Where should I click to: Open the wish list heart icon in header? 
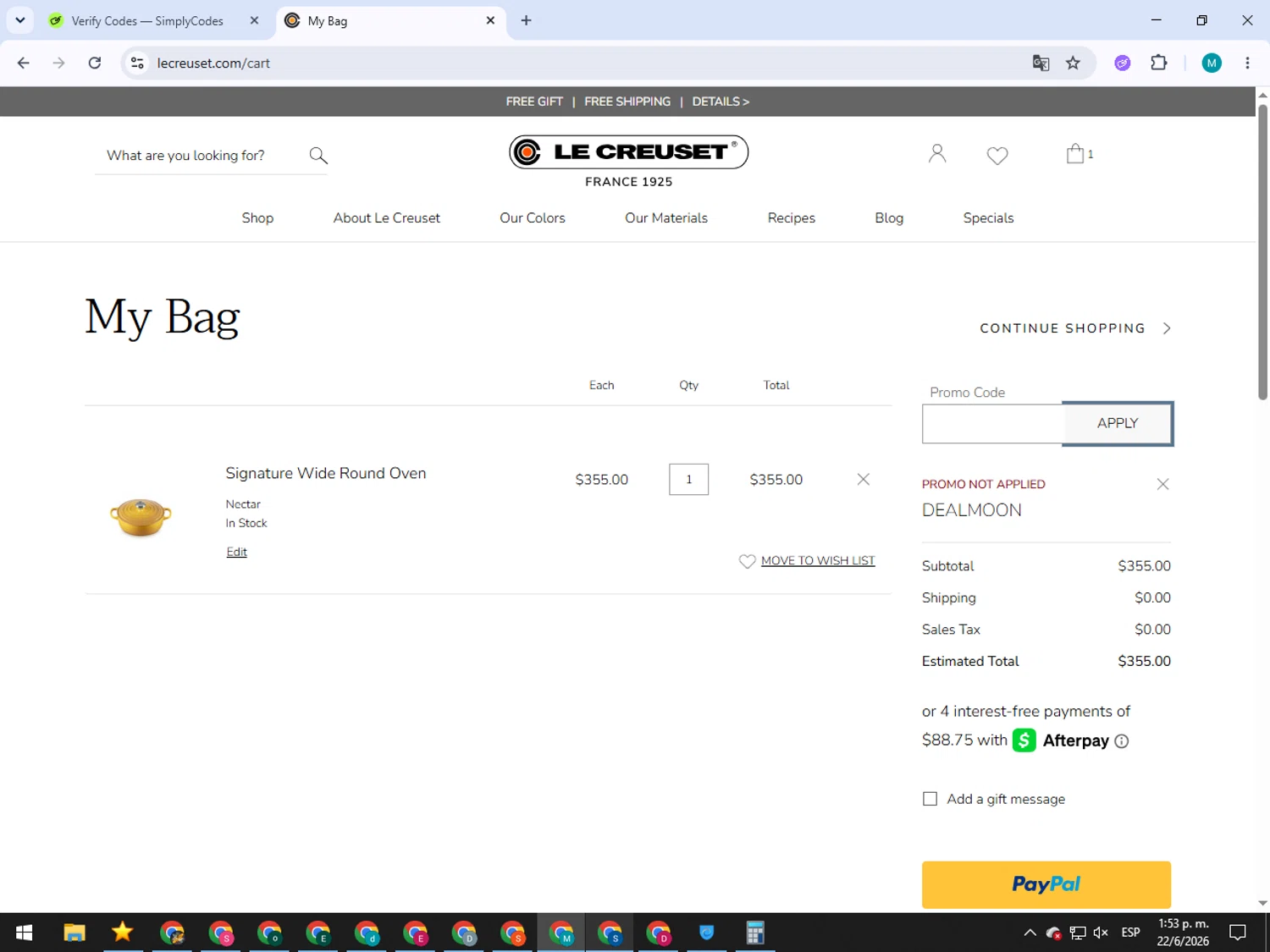(x=997, y=156)
